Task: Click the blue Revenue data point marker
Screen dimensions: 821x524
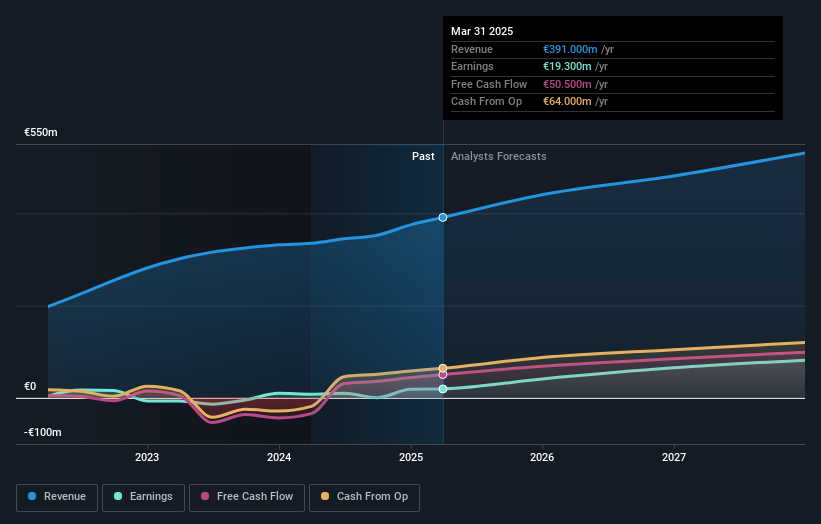Action: pyautogui.click(x=443, y=217)
